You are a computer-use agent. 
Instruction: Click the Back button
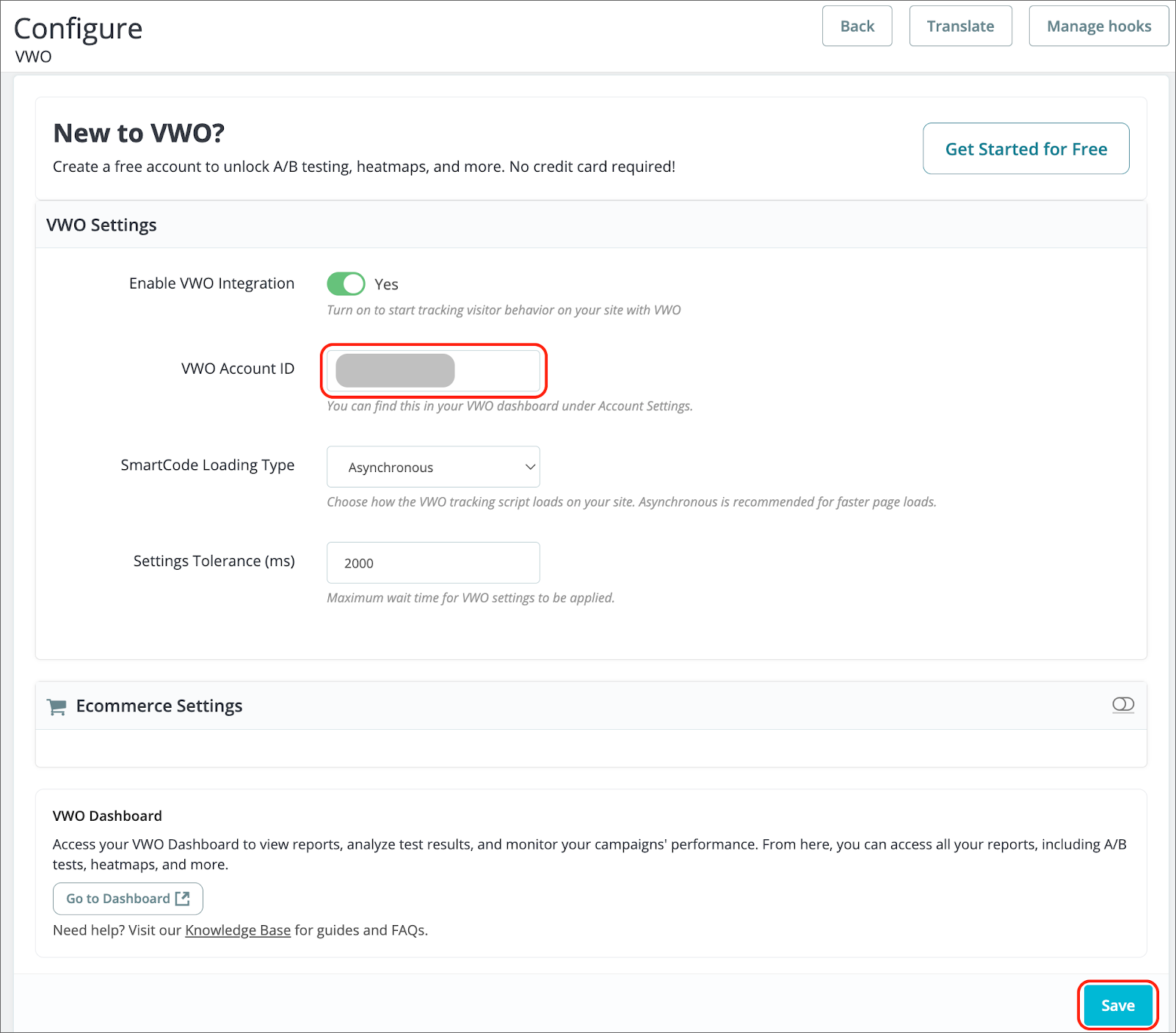(857, 26)
